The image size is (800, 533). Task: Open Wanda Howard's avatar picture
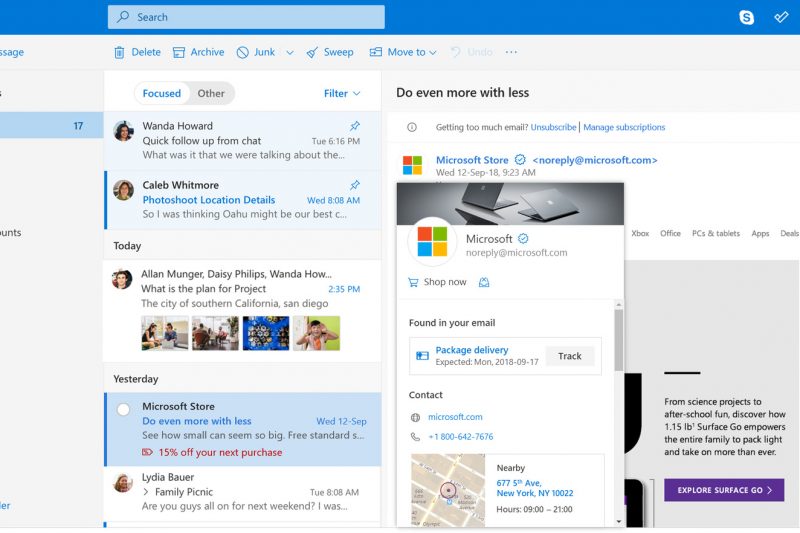(x=123, y=131)
